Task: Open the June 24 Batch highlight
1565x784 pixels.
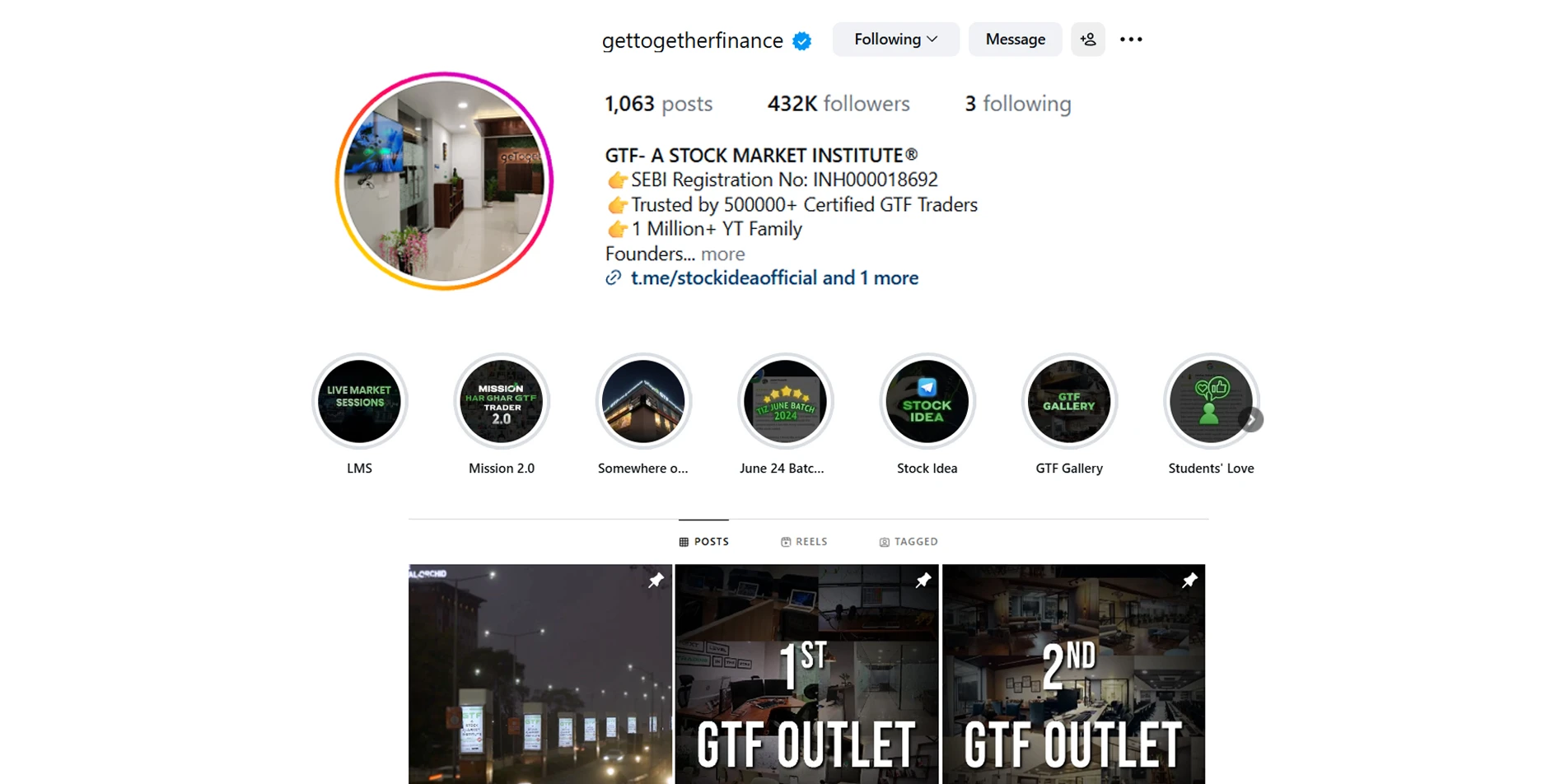Action: click(x=785, y=401)
